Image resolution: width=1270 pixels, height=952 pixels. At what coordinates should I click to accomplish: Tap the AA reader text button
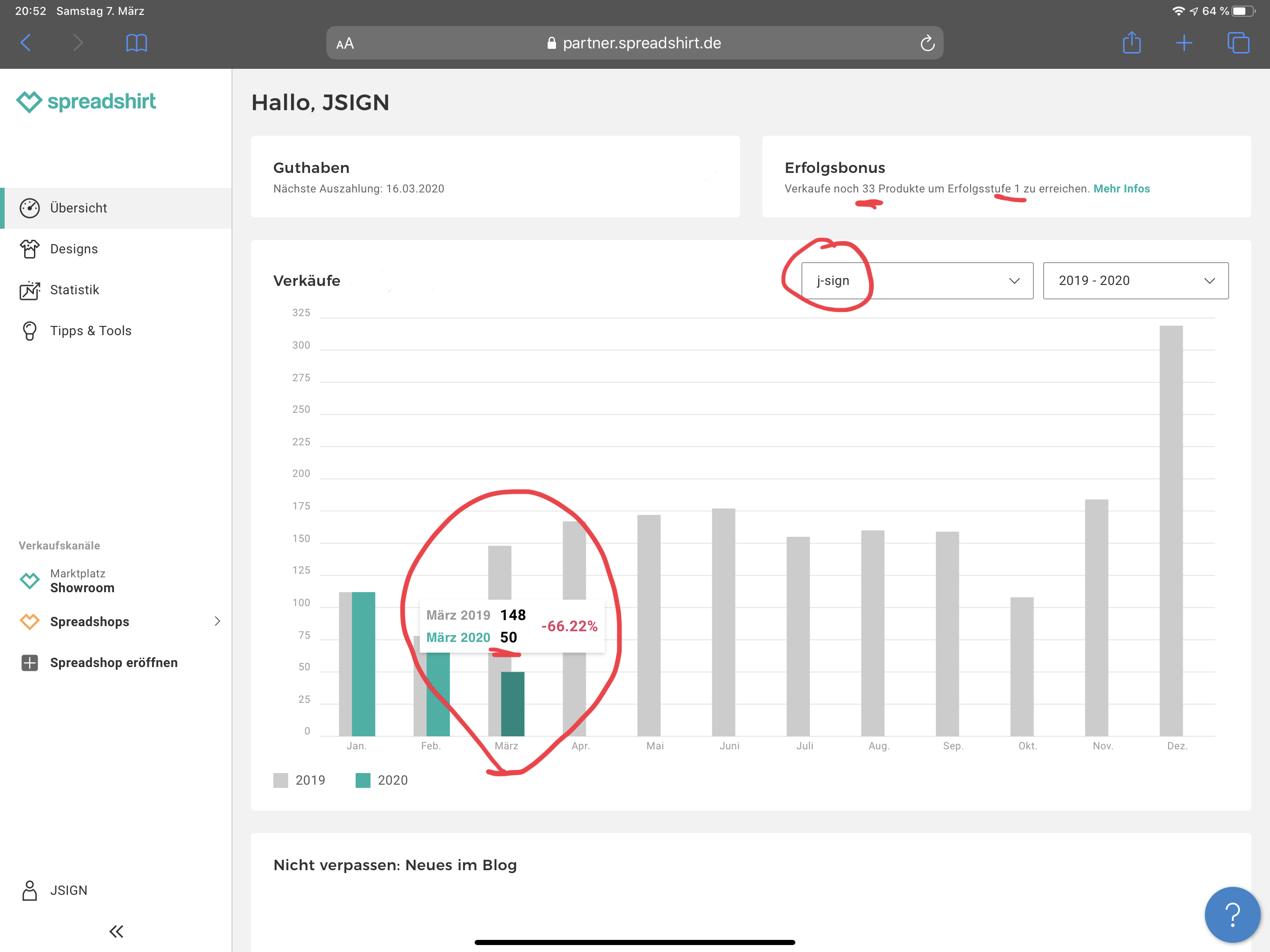[345, 44]
